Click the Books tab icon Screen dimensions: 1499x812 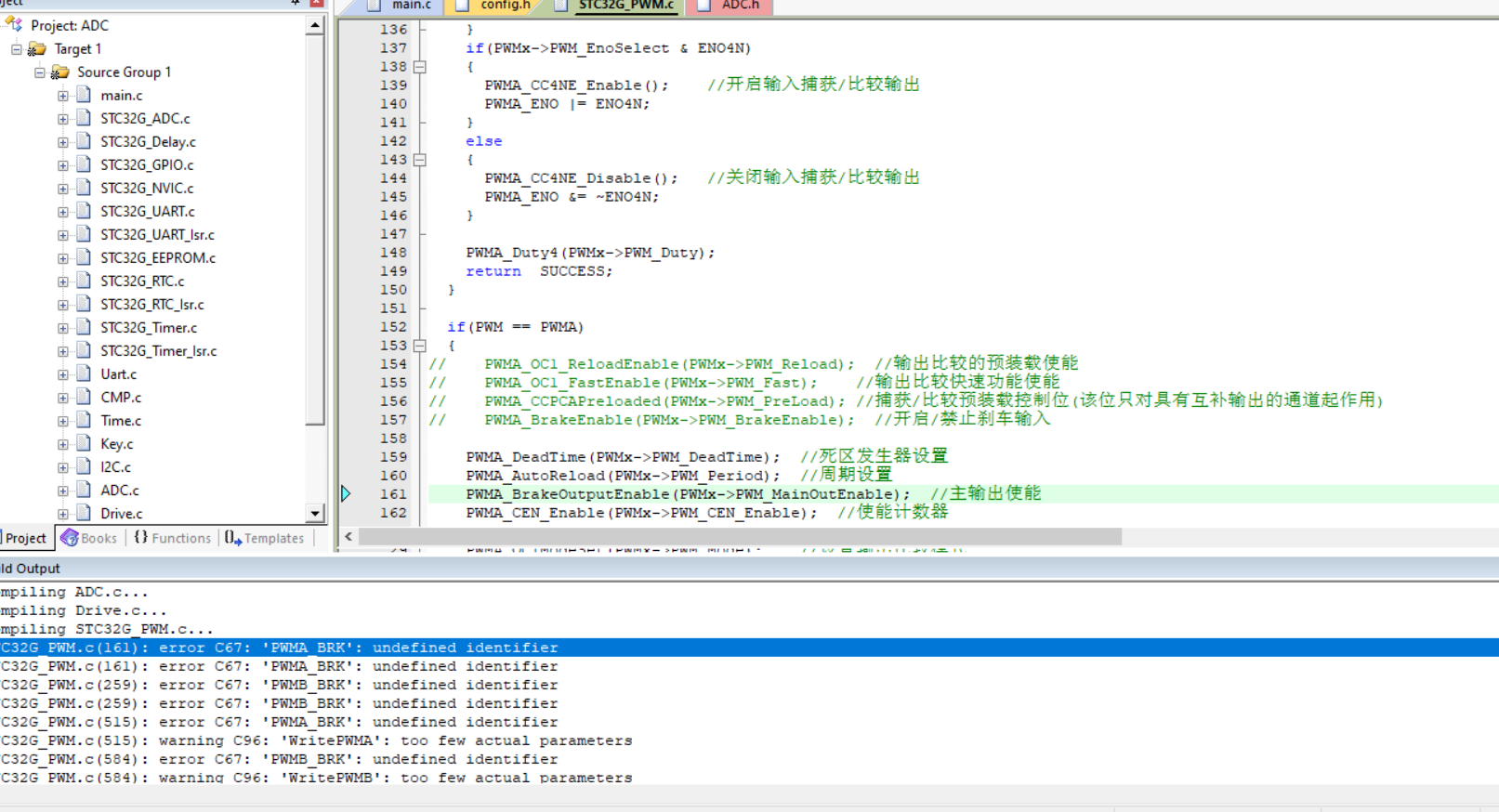(70, 538)
